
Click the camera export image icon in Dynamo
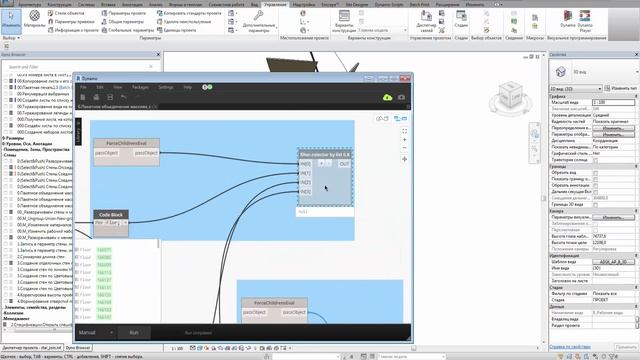point(402,97)
